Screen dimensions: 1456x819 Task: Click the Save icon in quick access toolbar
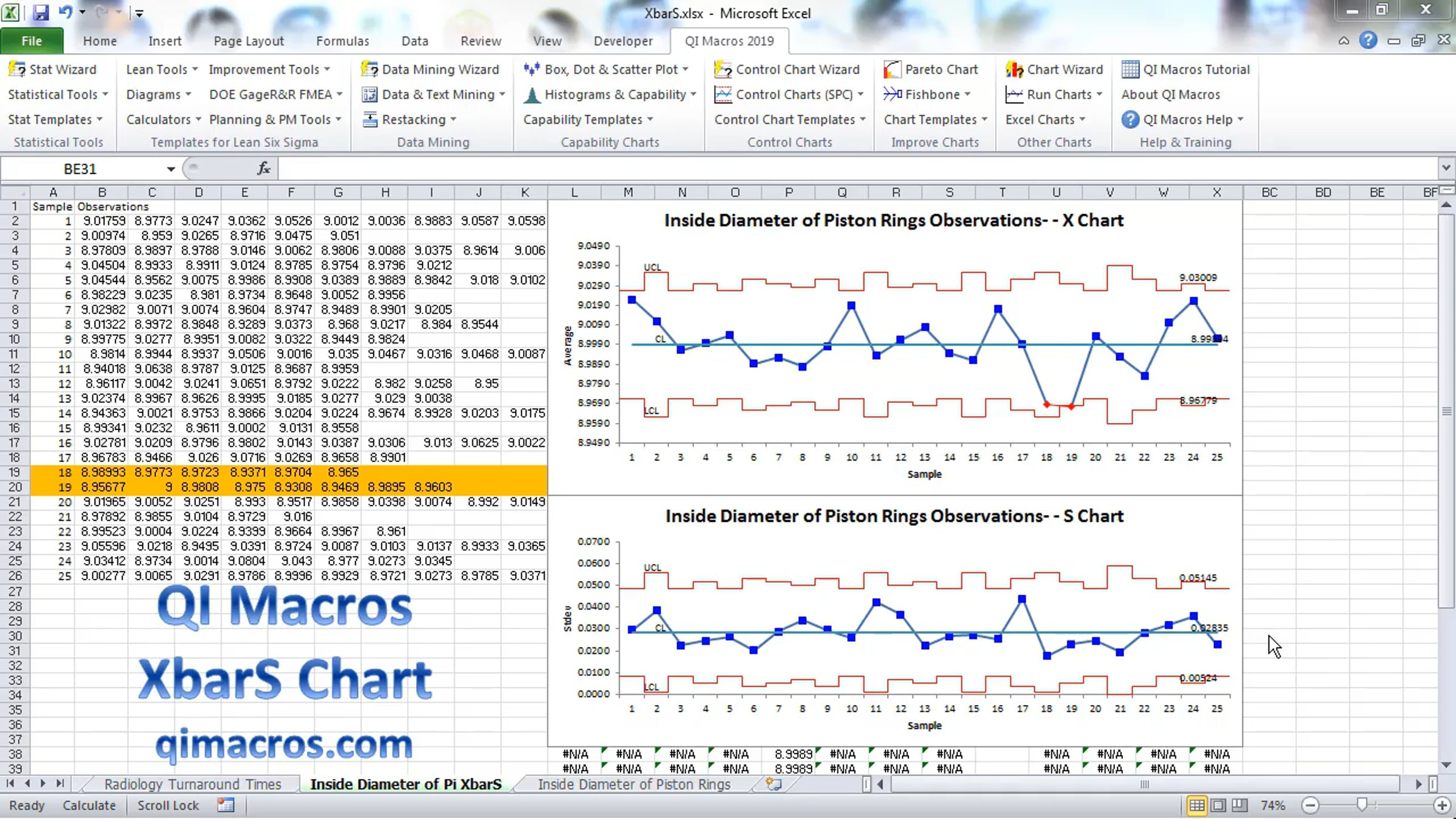(x=41, y=13)
